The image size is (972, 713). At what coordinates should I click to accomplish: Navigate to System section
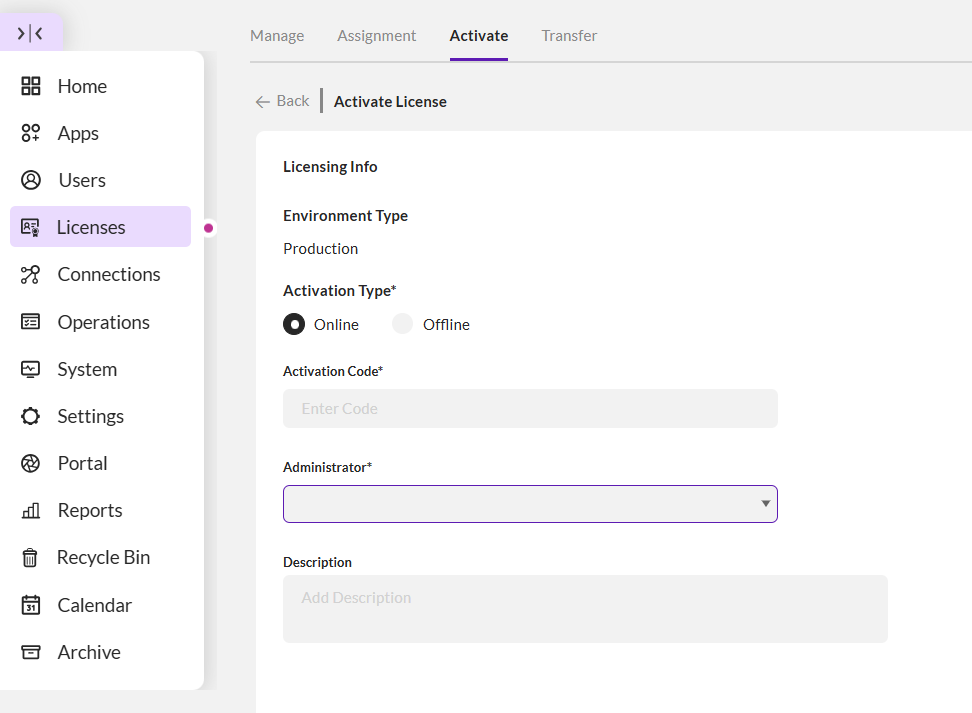100,369
